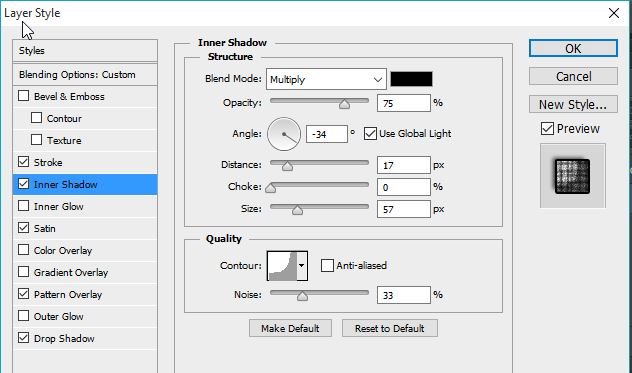Uncheck the Stroke effect checkbox
This screenshot has height=373, width=632.
click(x=23, y=162)
